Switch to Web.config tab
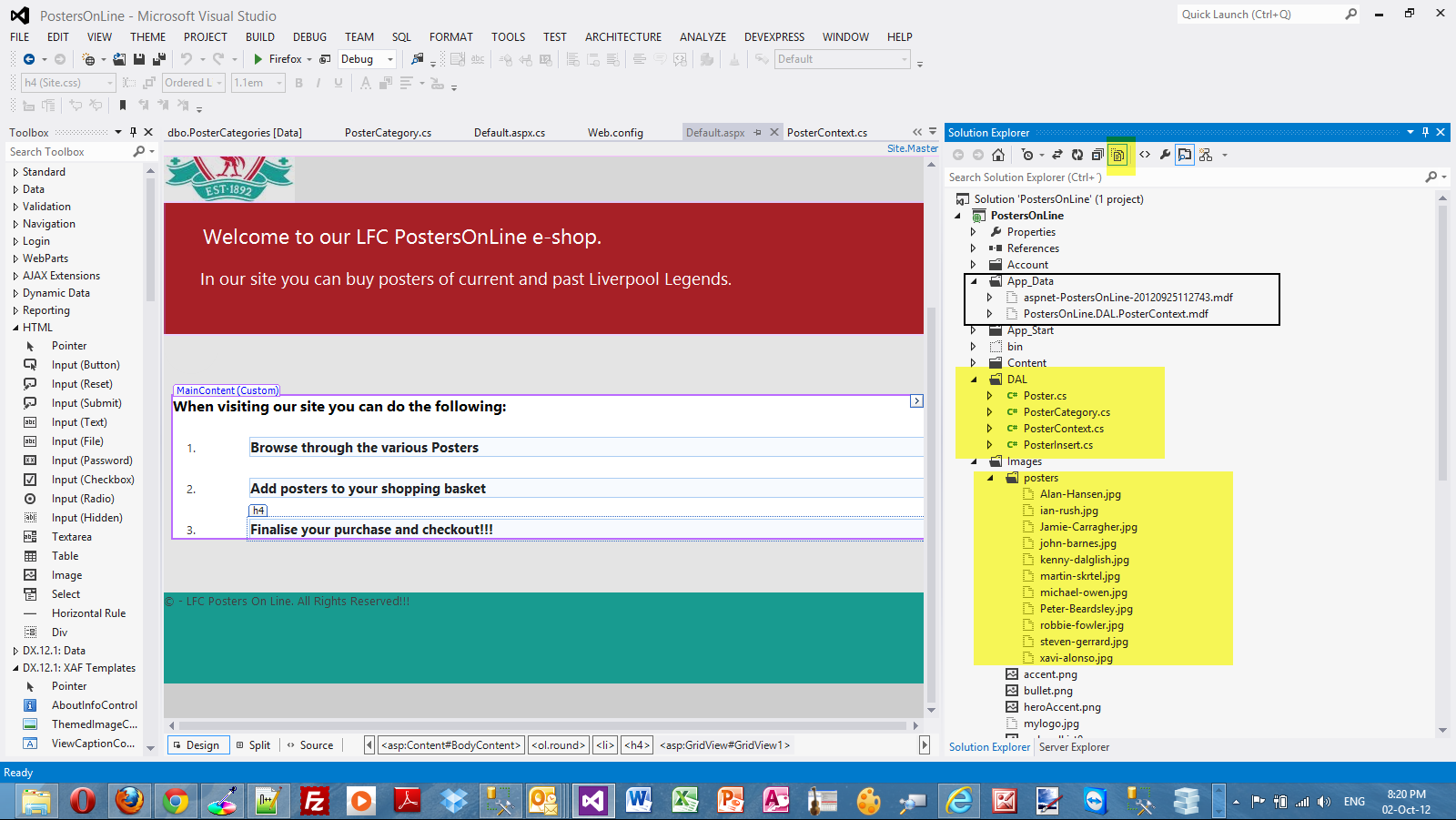 pyautogui.click(x=615, y=133)
